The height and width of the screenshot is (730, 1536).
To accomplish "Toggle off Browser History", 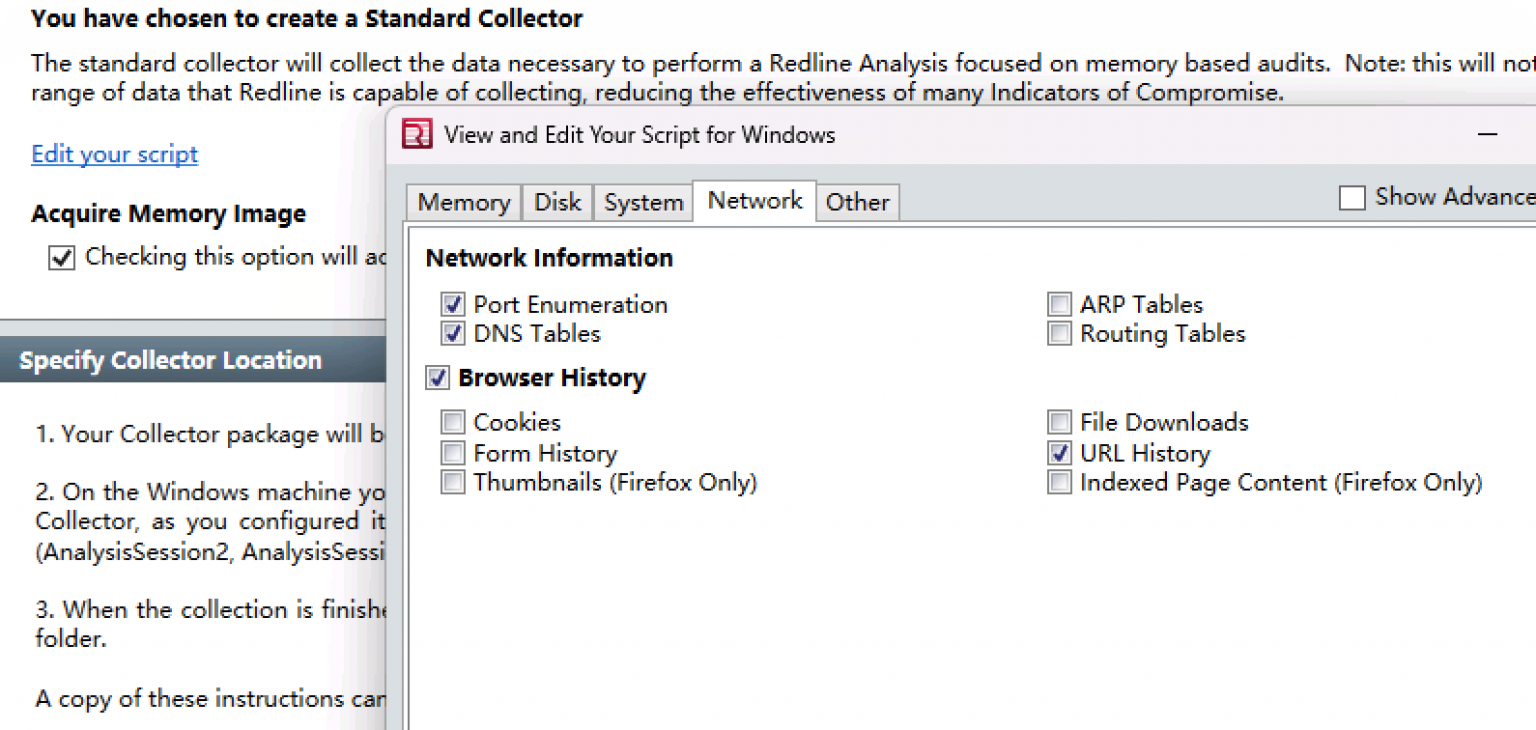I will pyautogui.click(x=437, y=377).
